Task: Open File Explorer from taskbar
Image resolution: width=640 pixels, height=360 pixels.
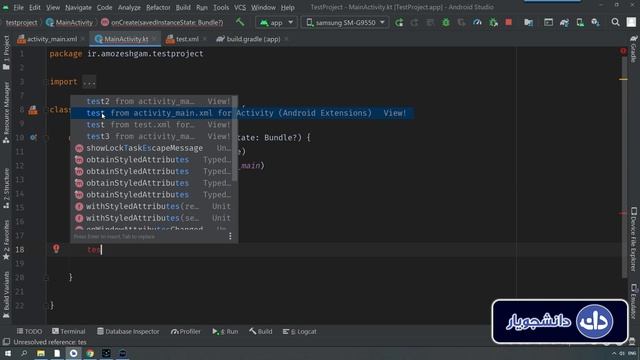Action: tap(41, 353)
